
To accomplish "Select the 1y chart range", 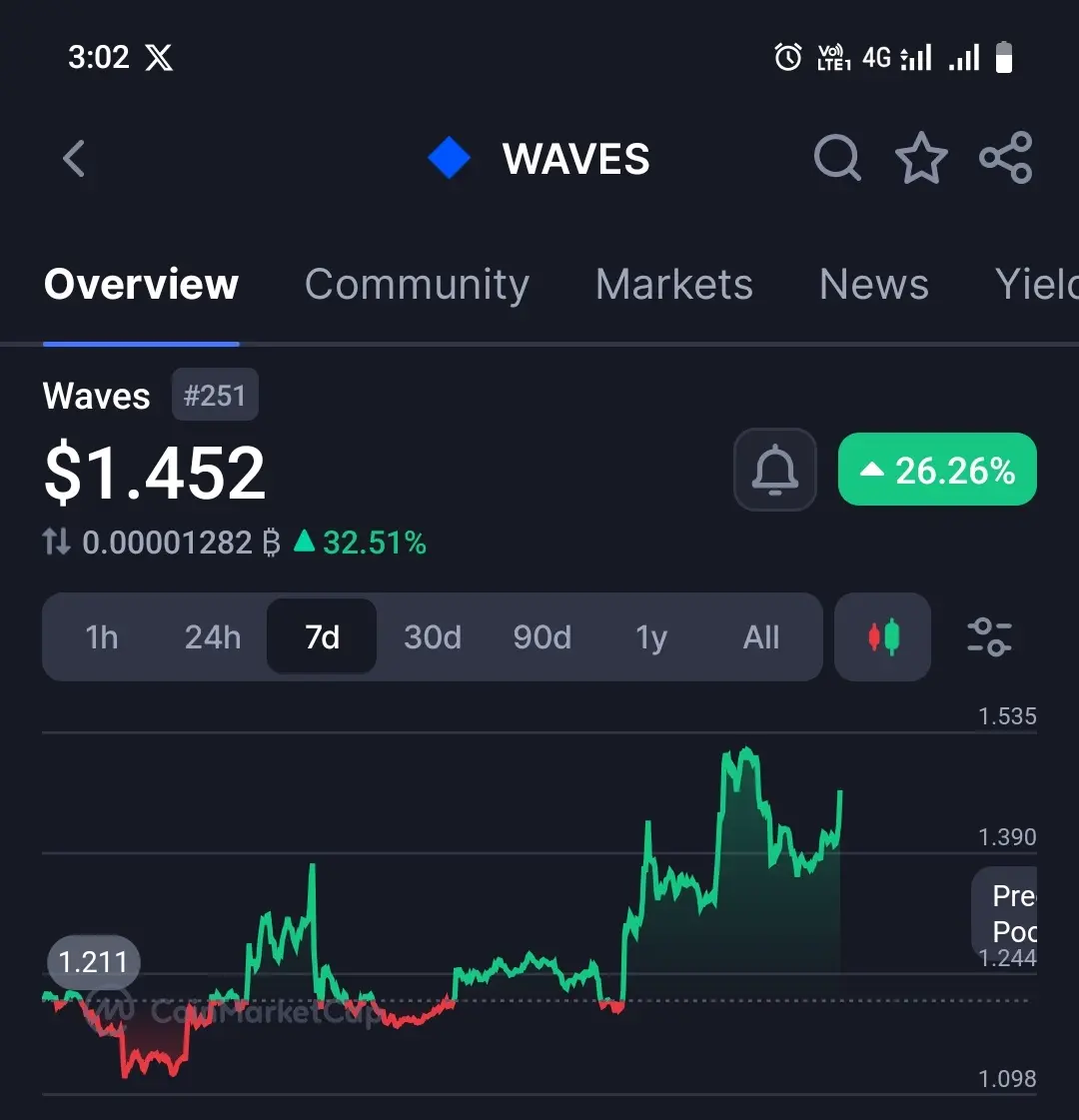I will click(x=651, y=637).
